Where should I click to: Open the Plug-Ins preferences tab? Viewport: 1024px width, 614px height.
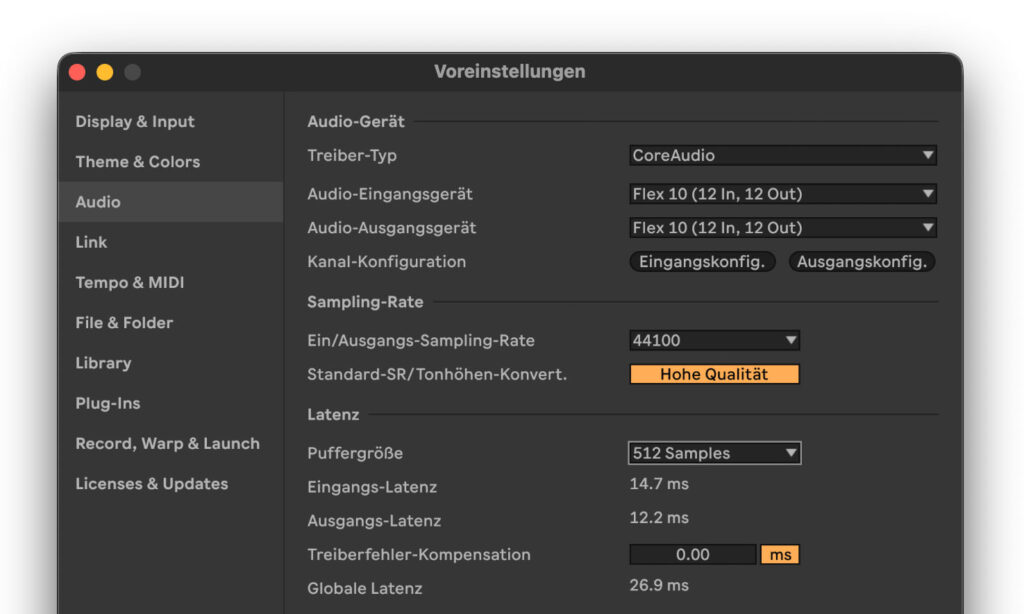(x=108, y=403)
